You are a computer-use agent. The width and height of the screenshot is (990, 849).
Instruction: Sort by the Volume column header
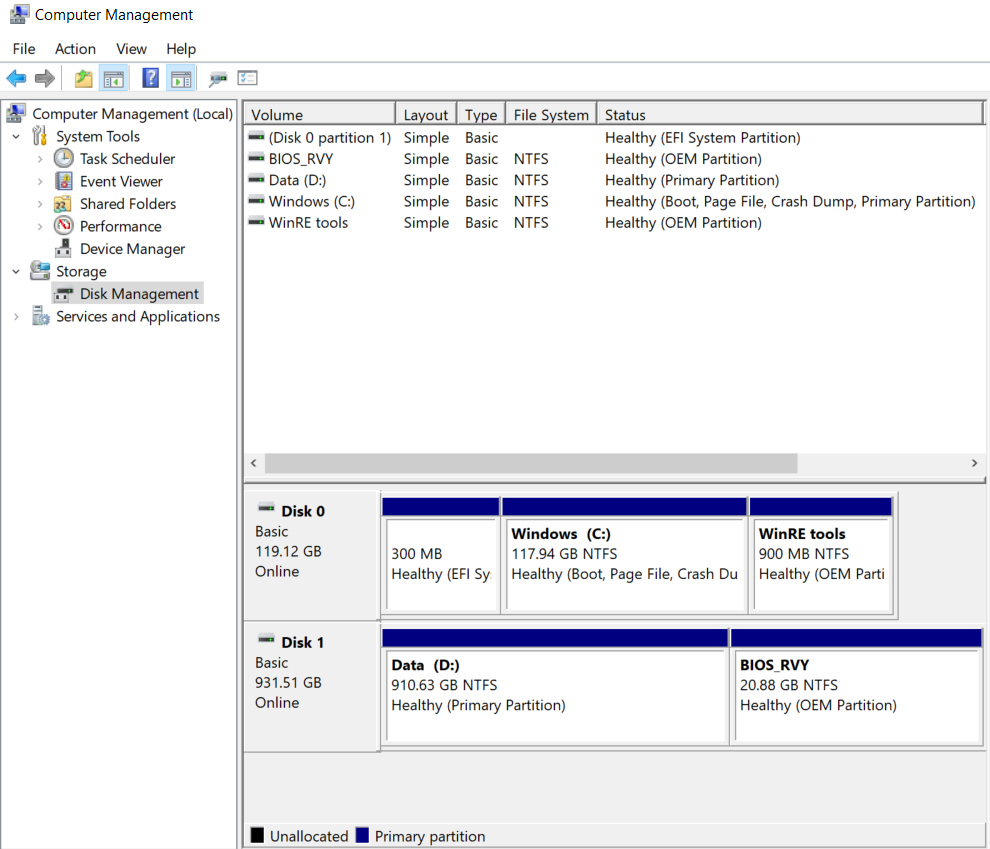(x=320, y=114)
